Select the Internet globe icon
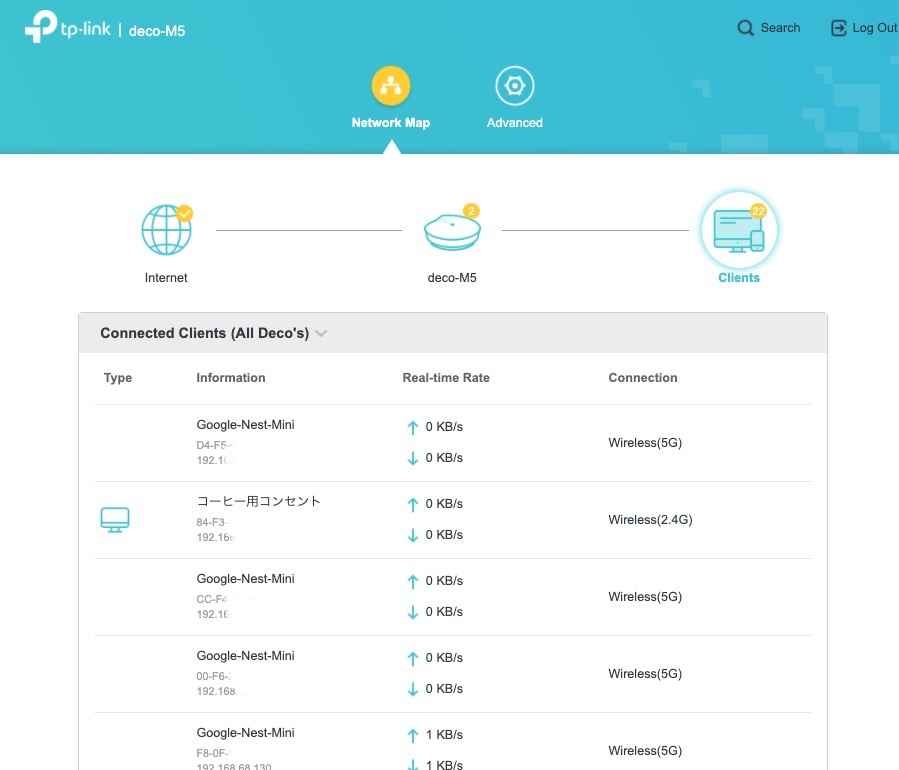Image resolution: width=899 pixels, height=770 pixels. tap(166, 230)
